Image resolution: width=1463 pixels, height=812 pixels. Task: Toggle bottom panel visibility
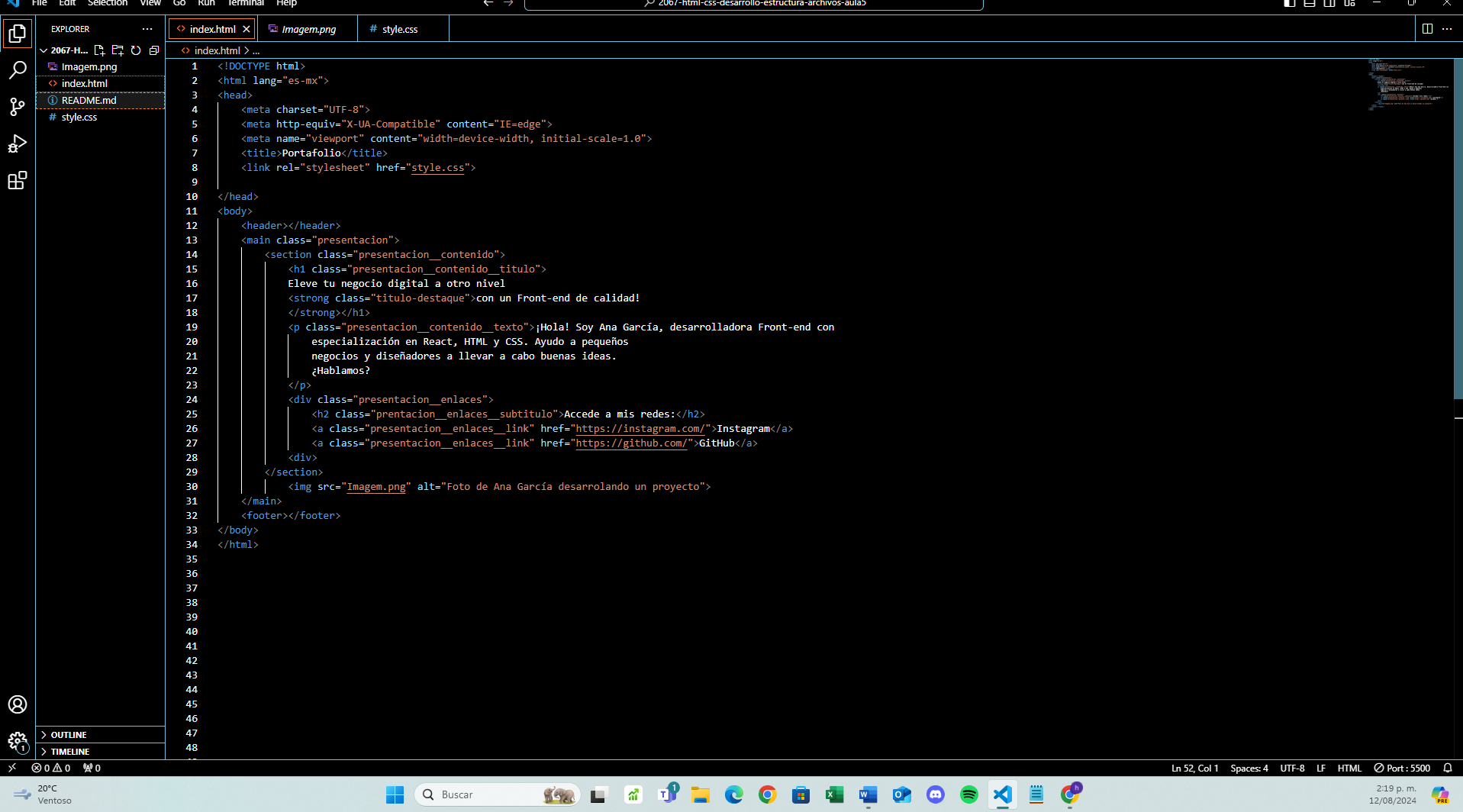[x=1310, y=3]
